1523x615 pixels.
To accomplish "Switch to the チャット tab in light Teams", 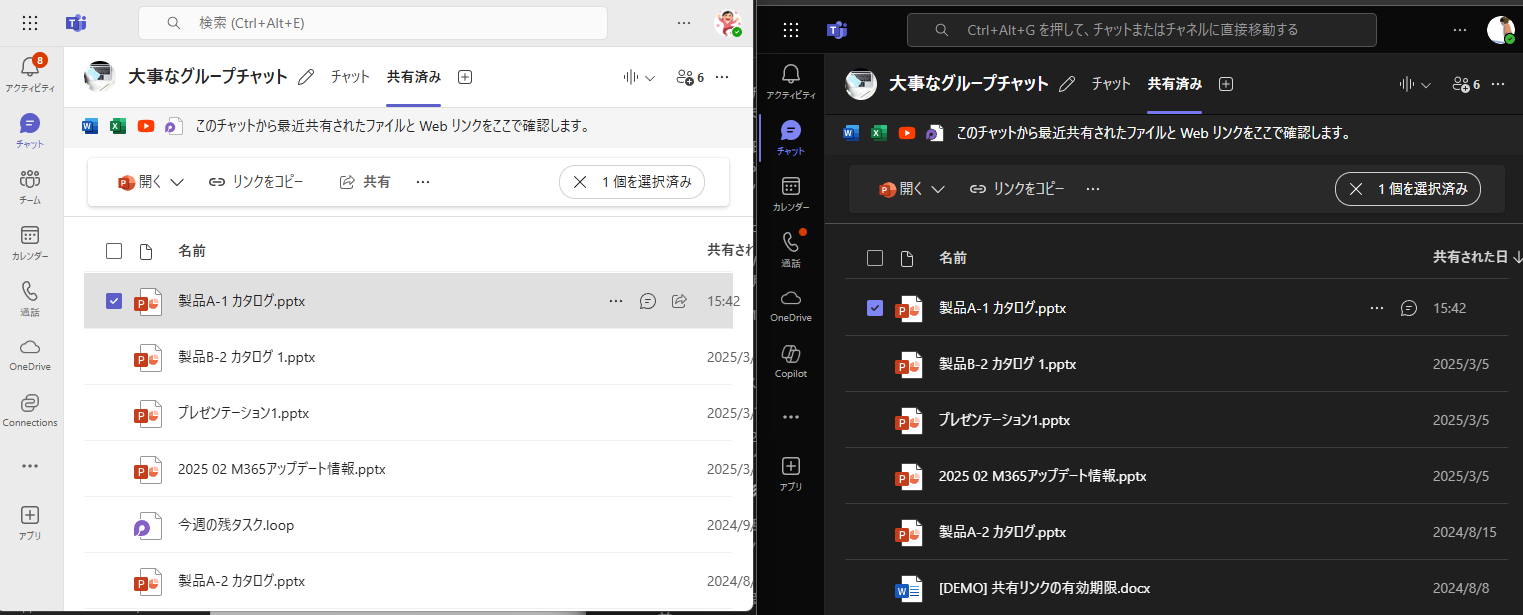I will pyautogui.click(x=351, y=76).
